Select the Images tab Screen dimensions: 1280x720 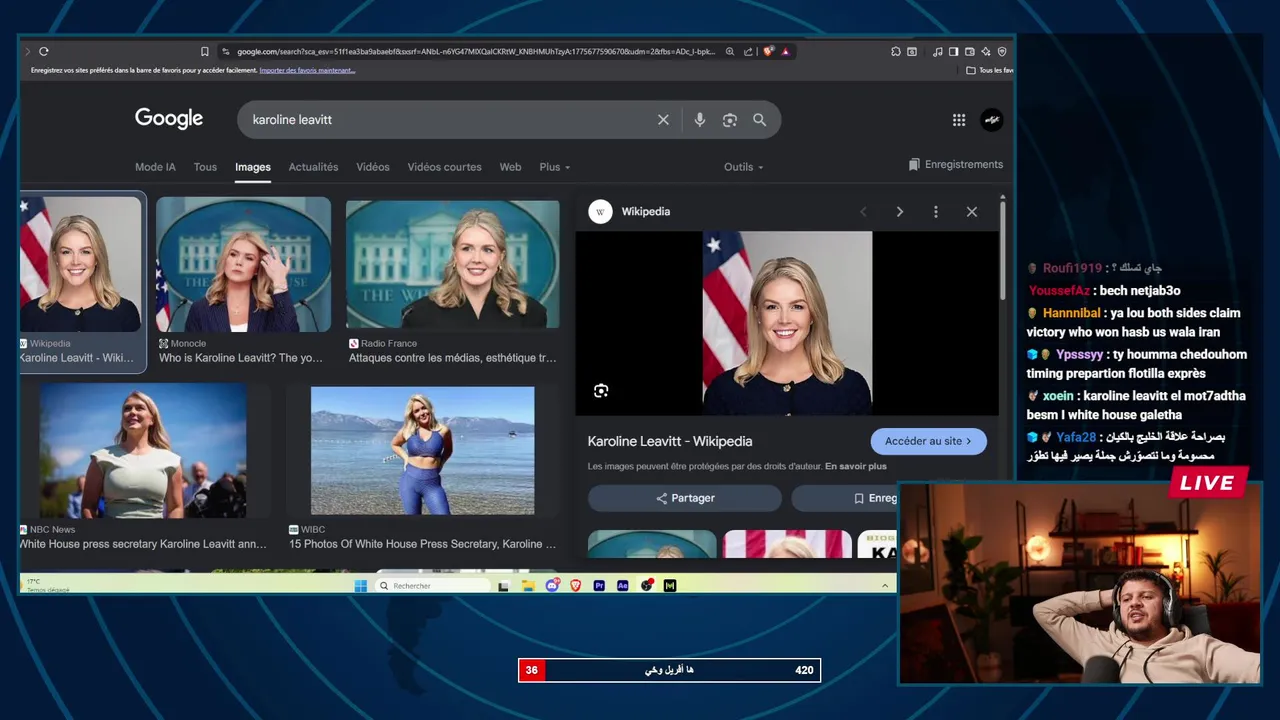click(253, 167)
